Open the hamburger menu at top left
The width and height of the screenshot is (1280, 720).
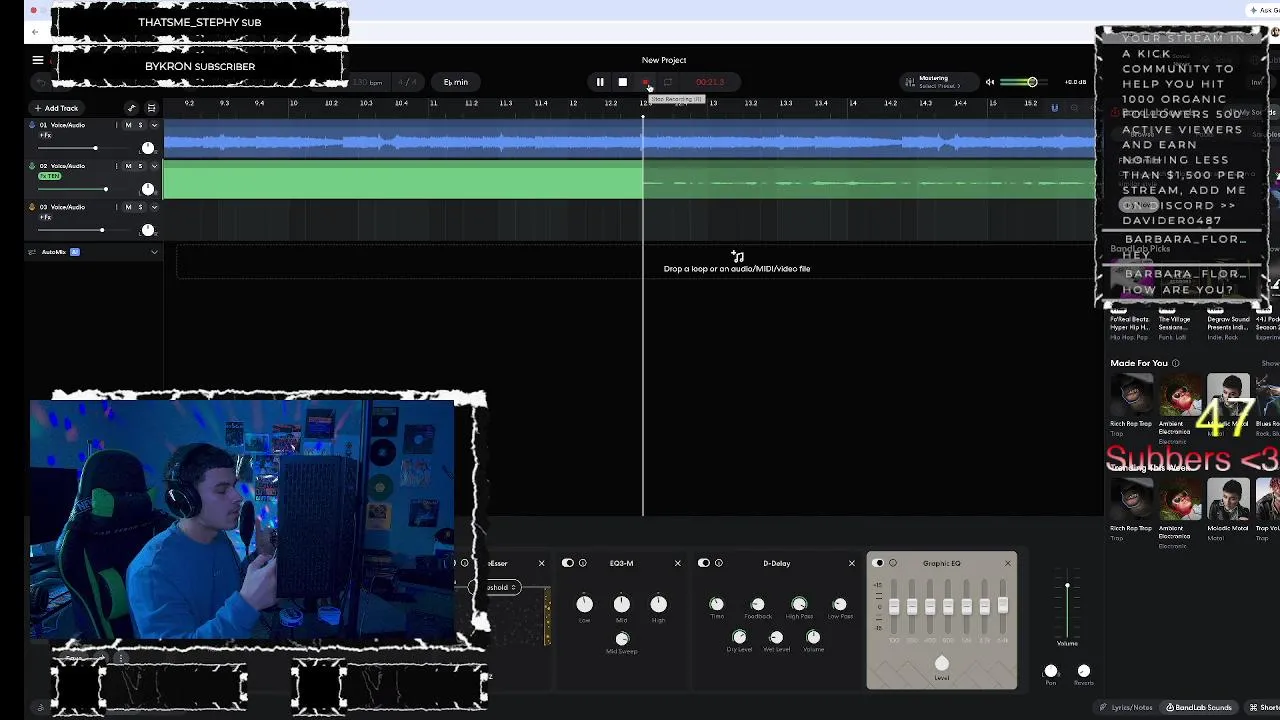tap(37, 60)
